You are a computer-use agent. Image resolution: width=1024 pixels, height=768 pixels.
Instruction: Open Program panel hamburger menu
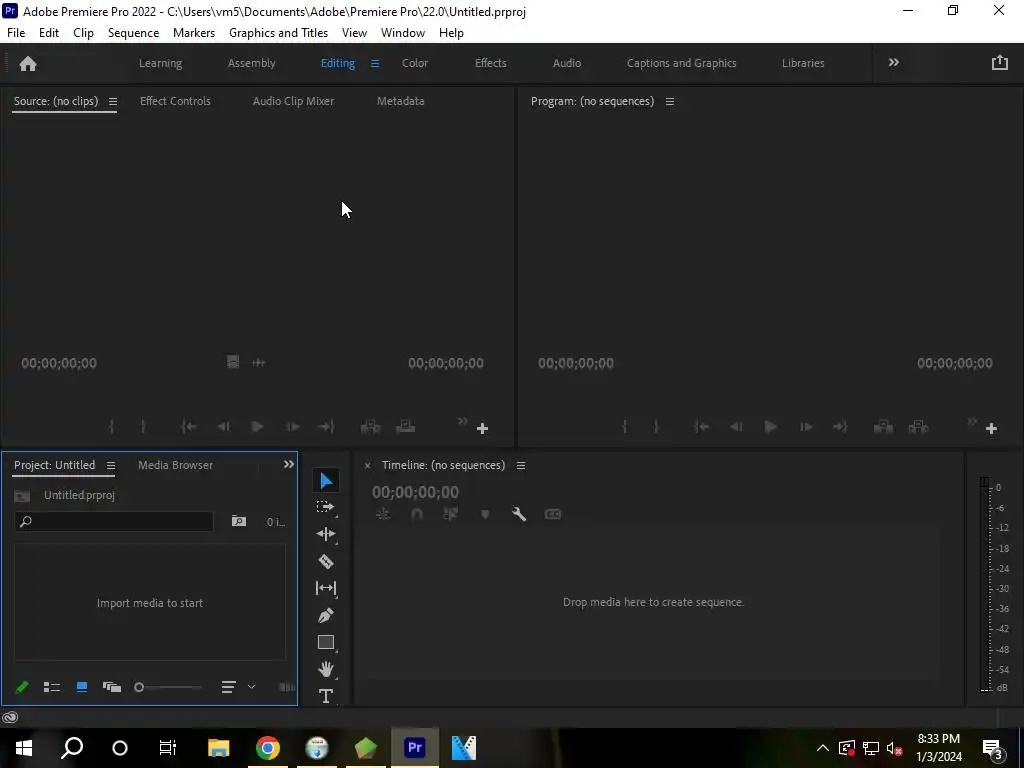point(670,102)
